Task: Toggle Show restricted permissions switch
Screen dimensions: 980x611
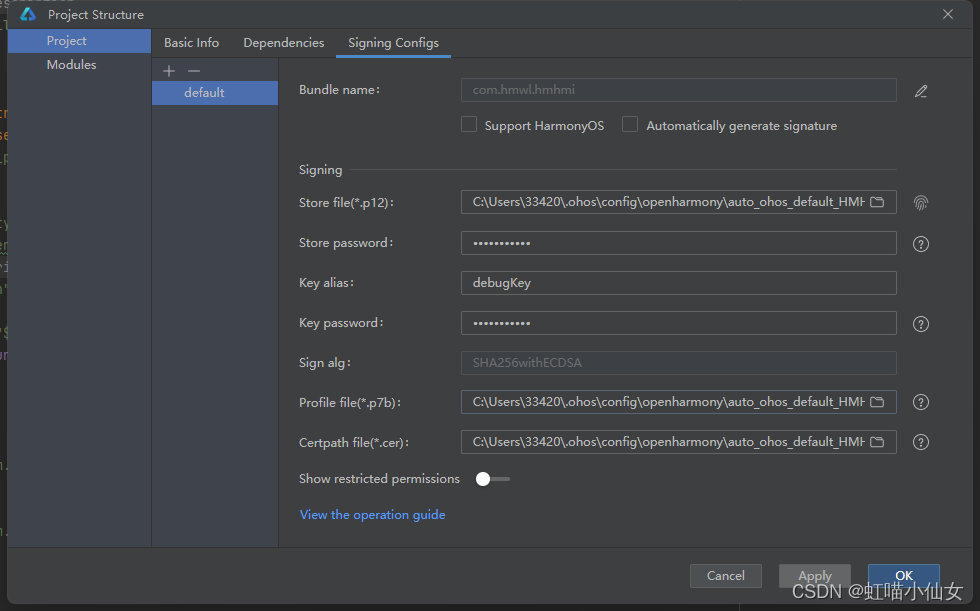Action: click(x=491, y=479)
